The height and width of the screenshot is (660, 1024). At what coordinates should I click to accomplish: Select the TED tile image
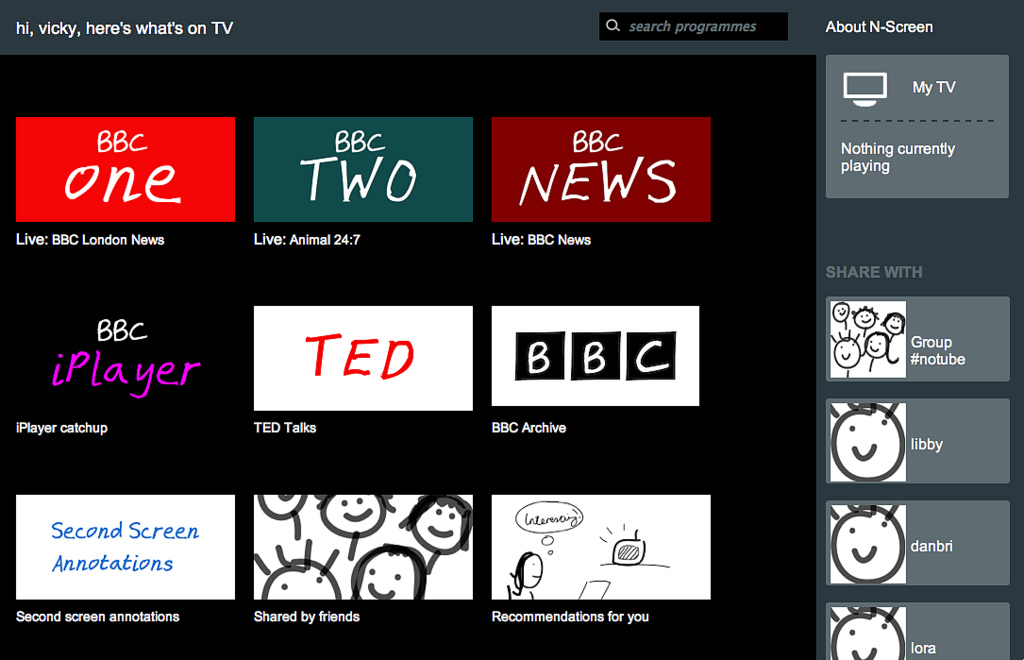click(x=363, y=358)
